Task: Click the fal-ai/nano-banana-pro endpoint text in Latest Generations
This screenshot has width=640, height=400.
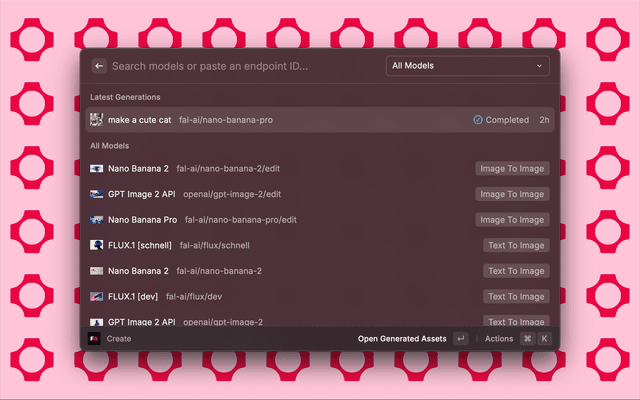Action: (x=226, y=120)
